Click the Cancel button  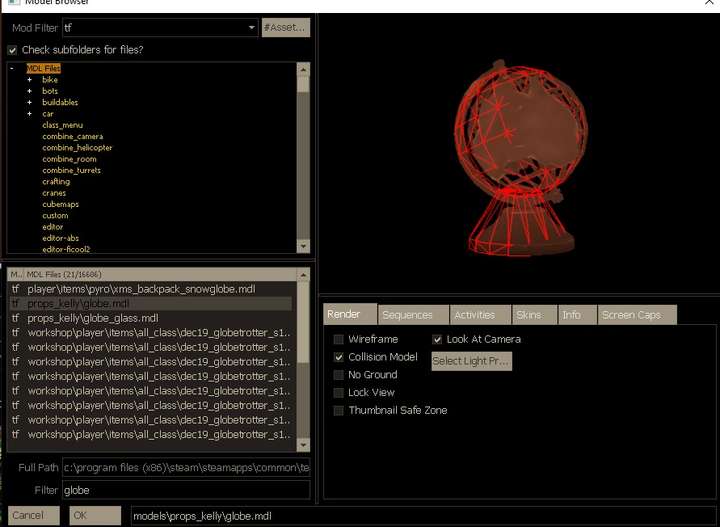click(28, 516)
